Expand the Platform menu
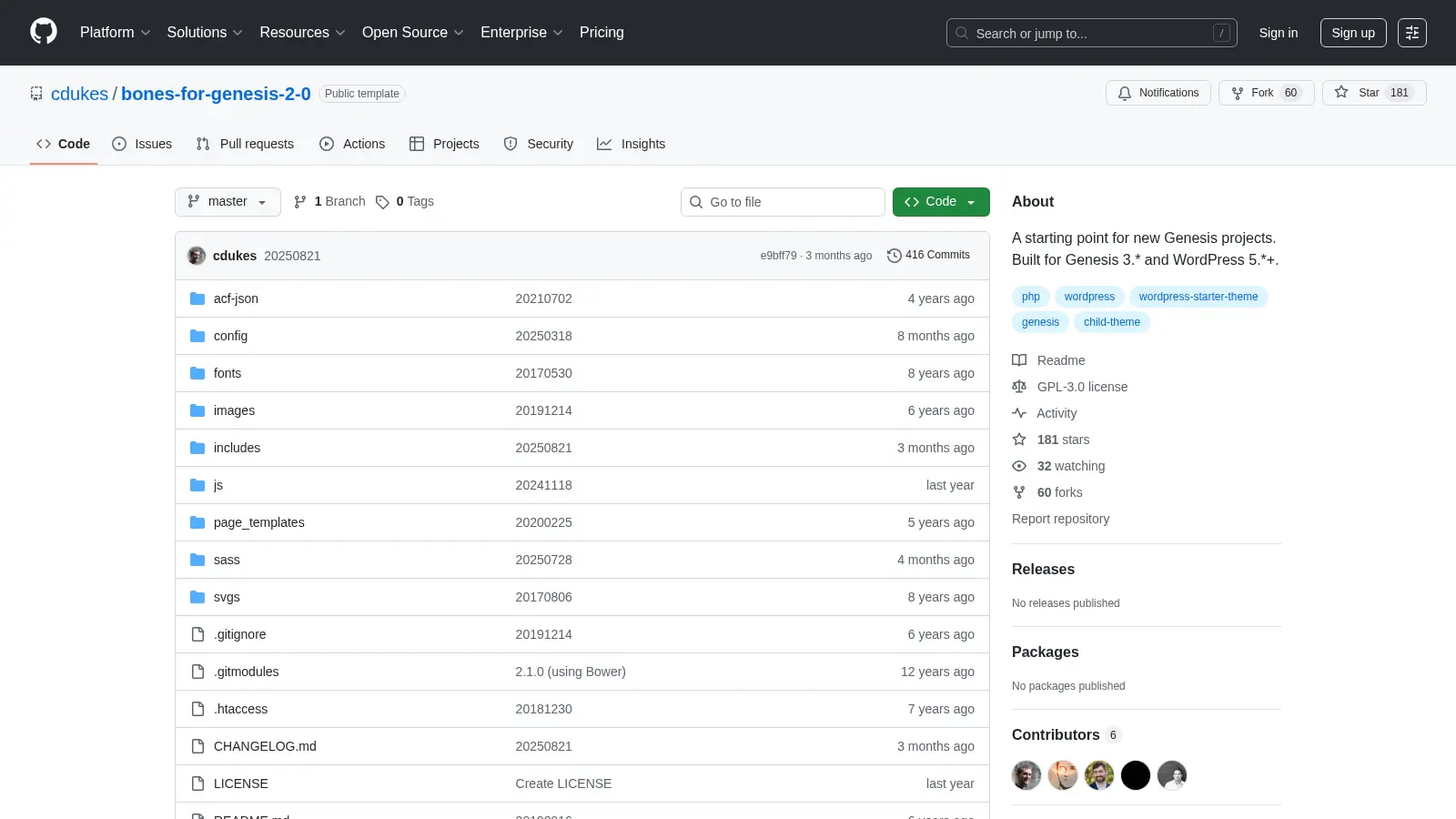1456x819 pixels. tap(115, 33)
